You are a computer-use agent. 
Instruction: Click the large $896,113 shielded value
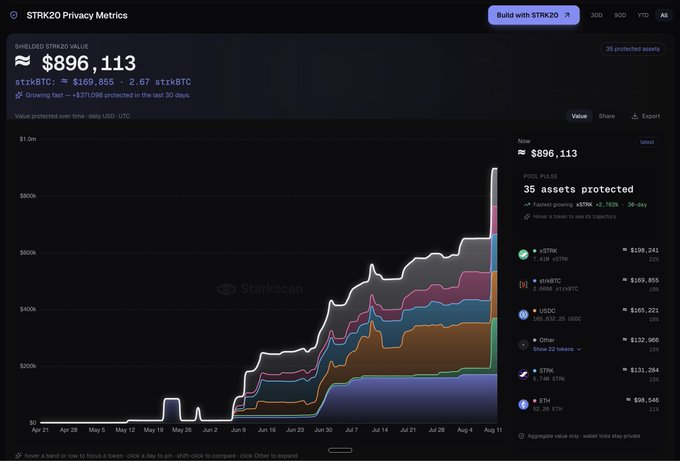click(x=75, y=63)
